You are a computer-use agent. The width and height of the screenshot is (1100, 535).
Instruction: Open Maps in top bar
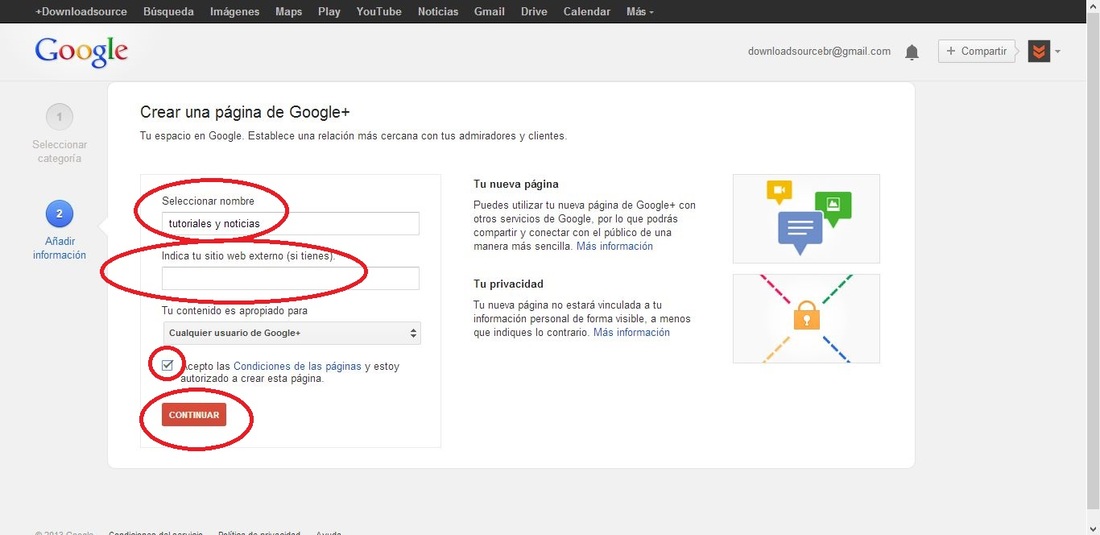[288, 11]
